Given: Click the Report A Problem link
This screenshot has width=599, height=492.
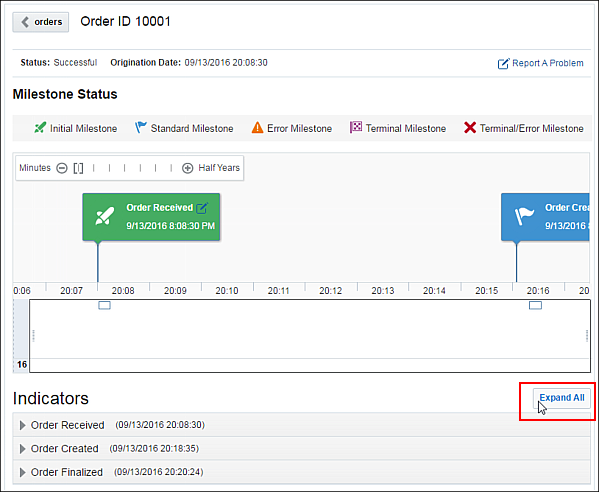Looking at the screenshot, I should tap(547, 63).
